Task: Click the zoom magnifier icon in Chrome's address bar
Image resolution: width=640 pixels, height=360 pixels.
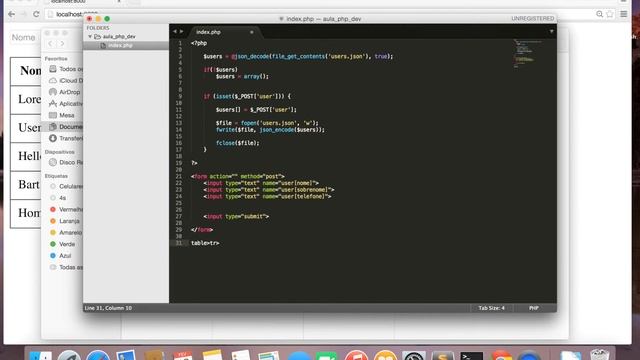Action: tap(599, 14)
